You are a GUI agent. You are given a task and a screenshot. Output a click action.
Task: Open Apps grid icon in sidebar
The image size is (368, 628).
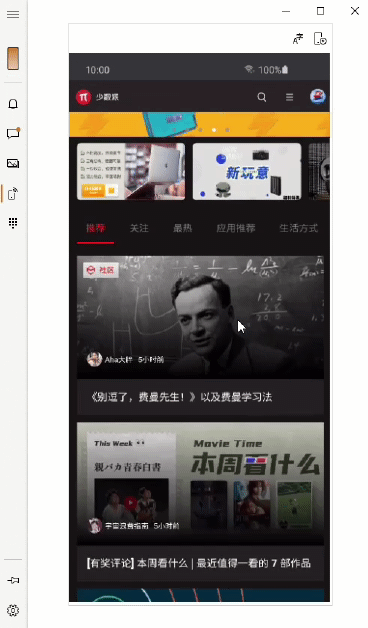tap(13, 223)
